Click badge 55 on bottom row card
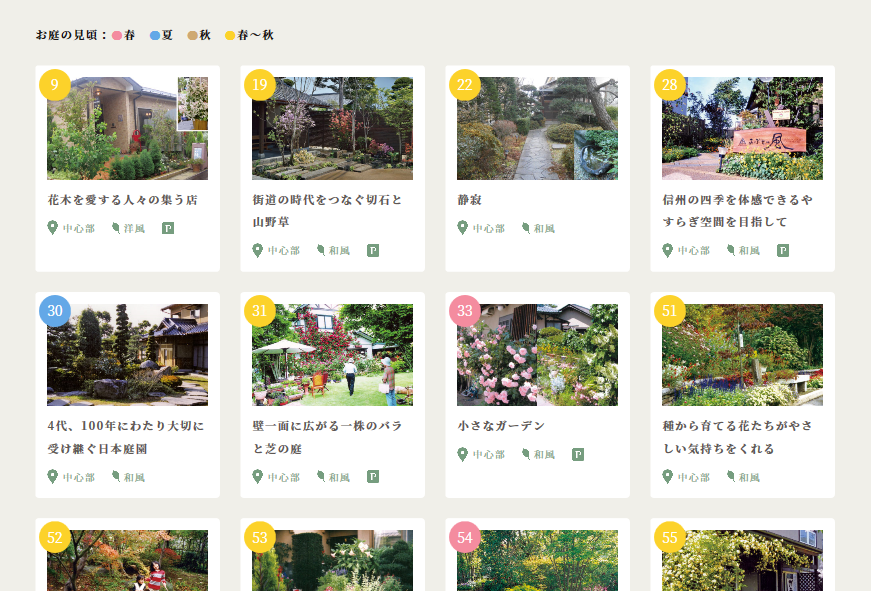This screenshot has width=871, height=591. 669,537
